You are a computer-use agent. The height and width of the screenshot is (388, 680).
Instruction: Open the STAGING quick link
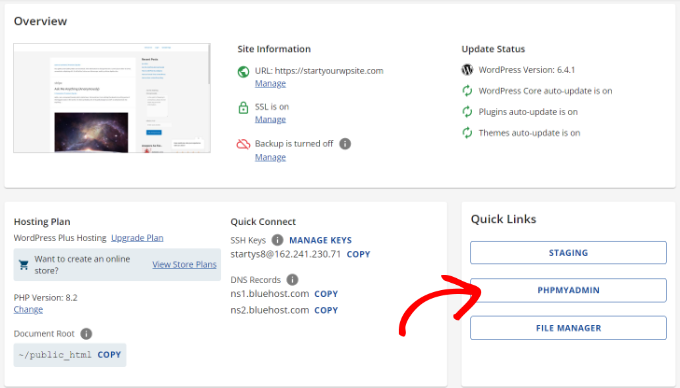(x=568, y=253)
